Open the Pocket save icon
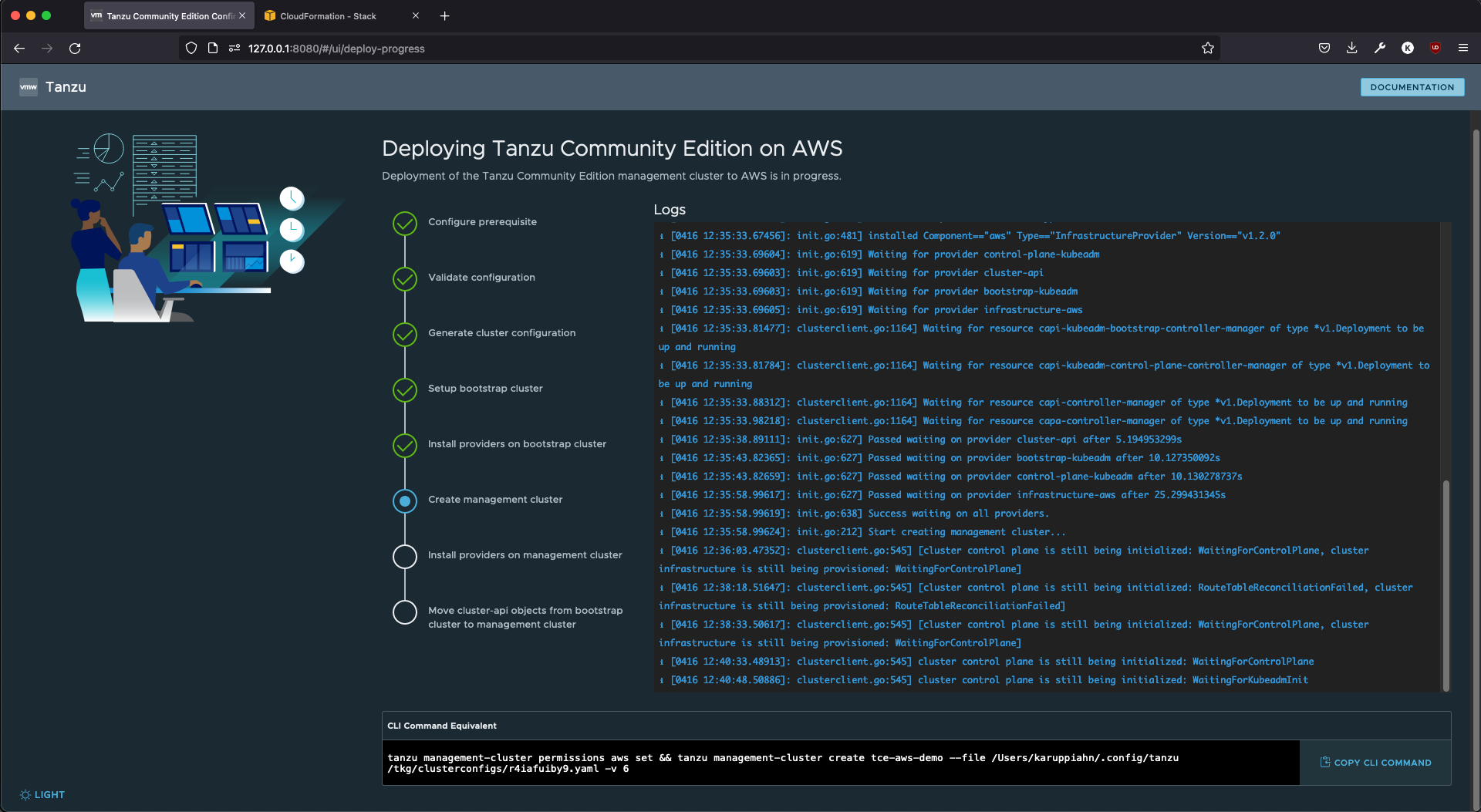The image size is (1481, 812). pos(1324,48)
